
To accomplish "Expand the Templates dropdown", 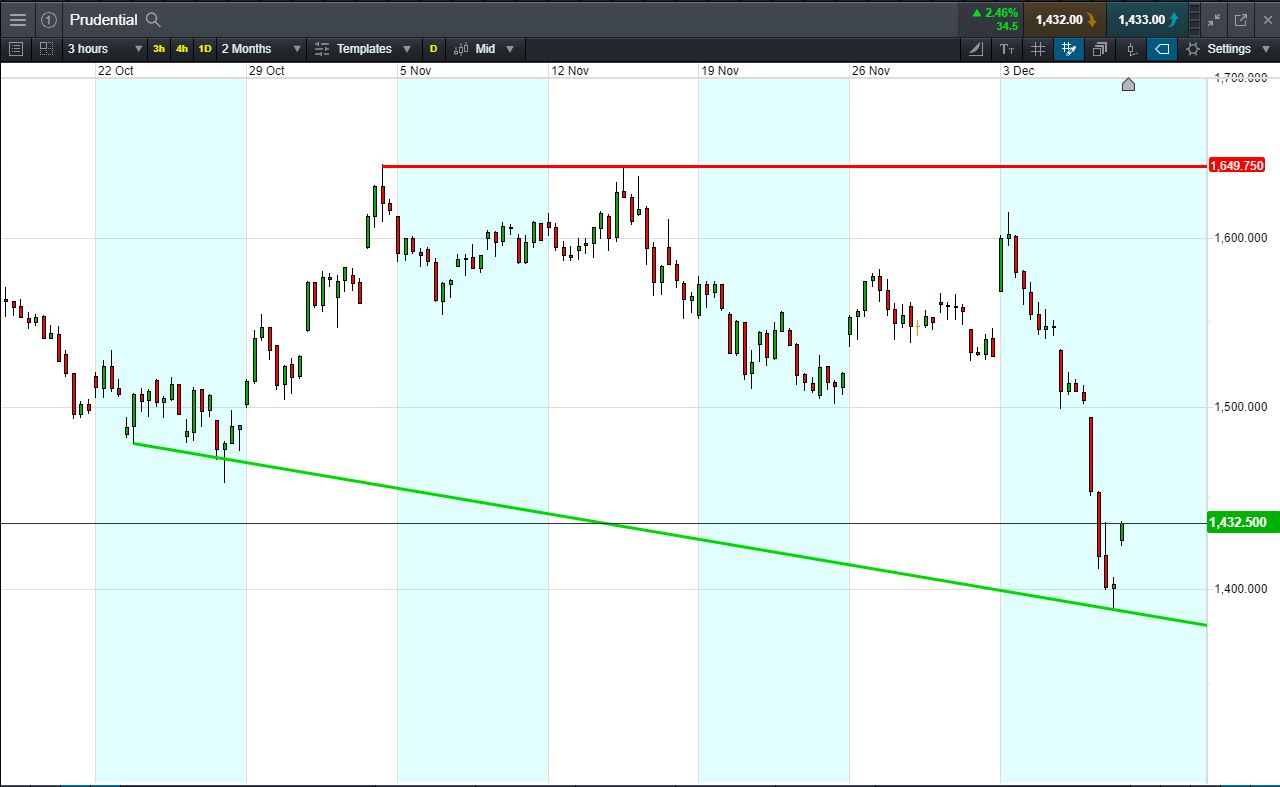I will pos(363,49).
